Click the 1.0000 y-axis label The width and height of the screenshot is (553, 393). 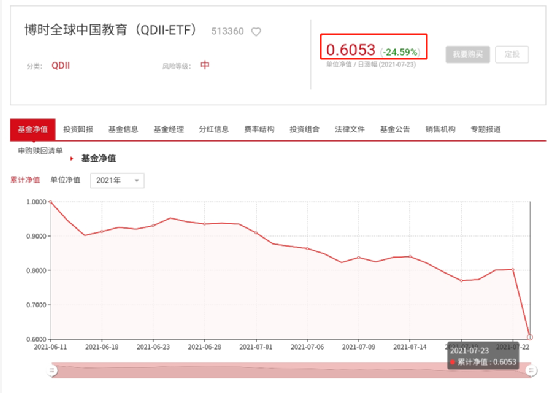coord(36,202)
